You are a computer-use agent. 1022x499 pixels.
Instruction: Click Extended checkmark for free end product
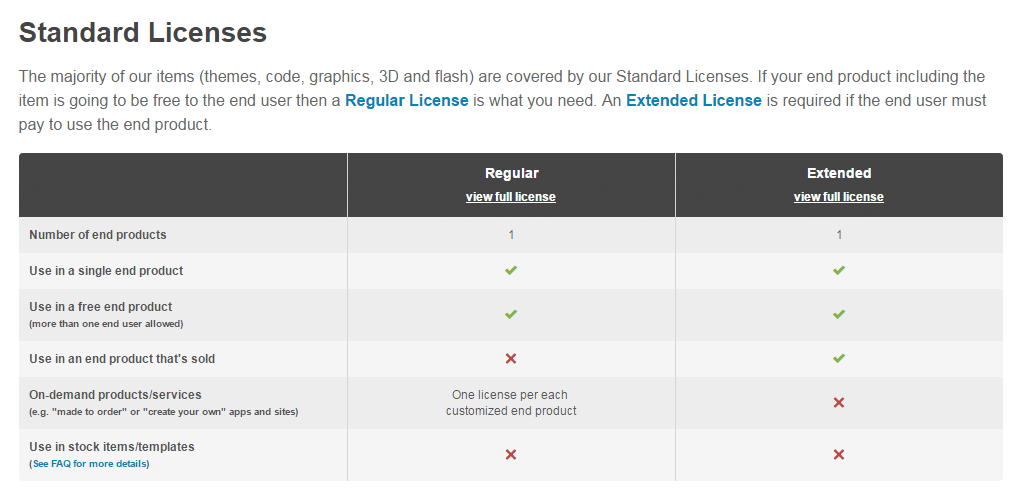(x=839, y=314)
